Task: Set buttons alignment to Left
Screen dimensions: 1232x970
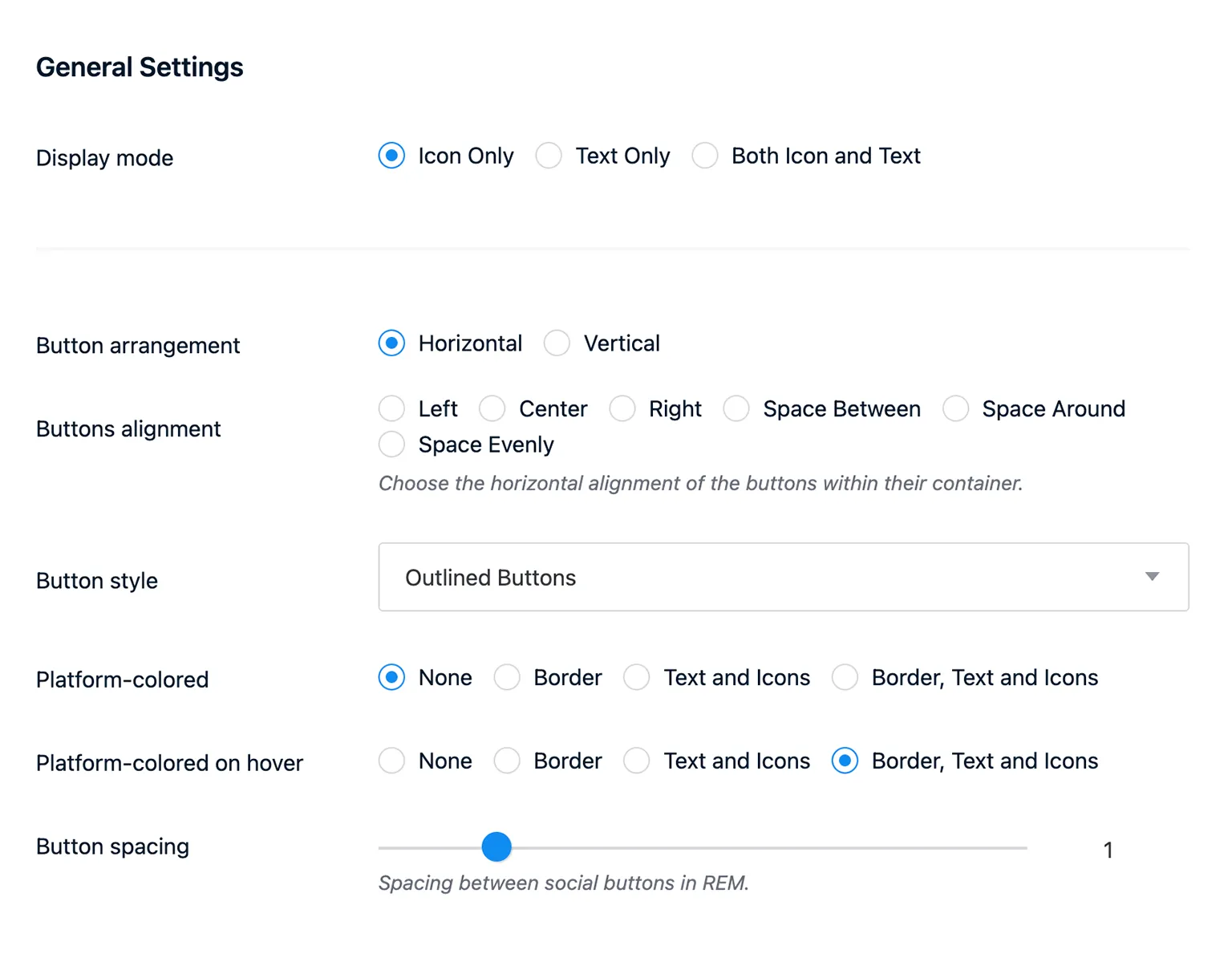Action: (391, 408)
